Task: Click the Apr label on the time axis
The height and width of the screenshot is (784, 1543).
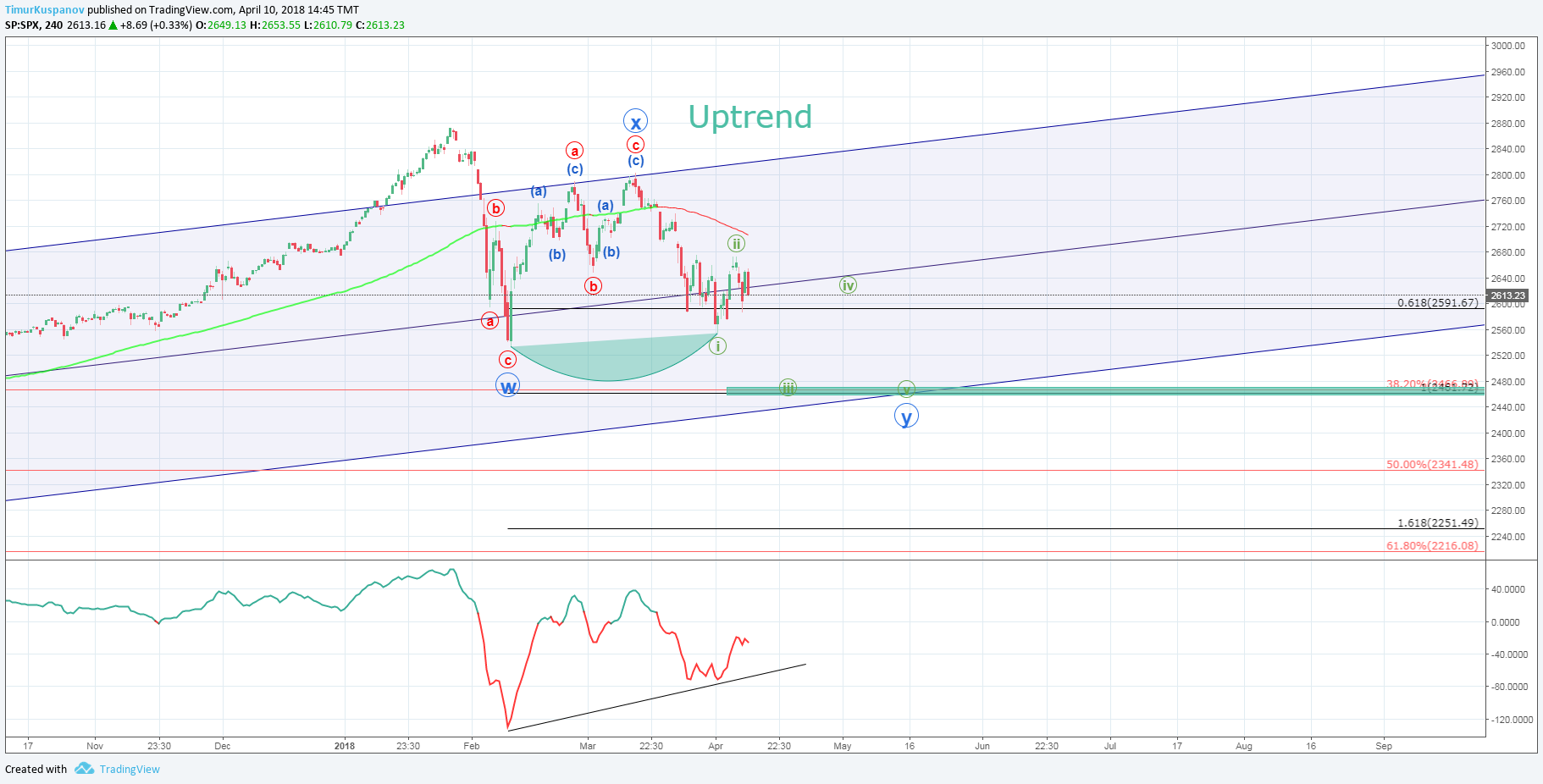Action: coord(716,746)
